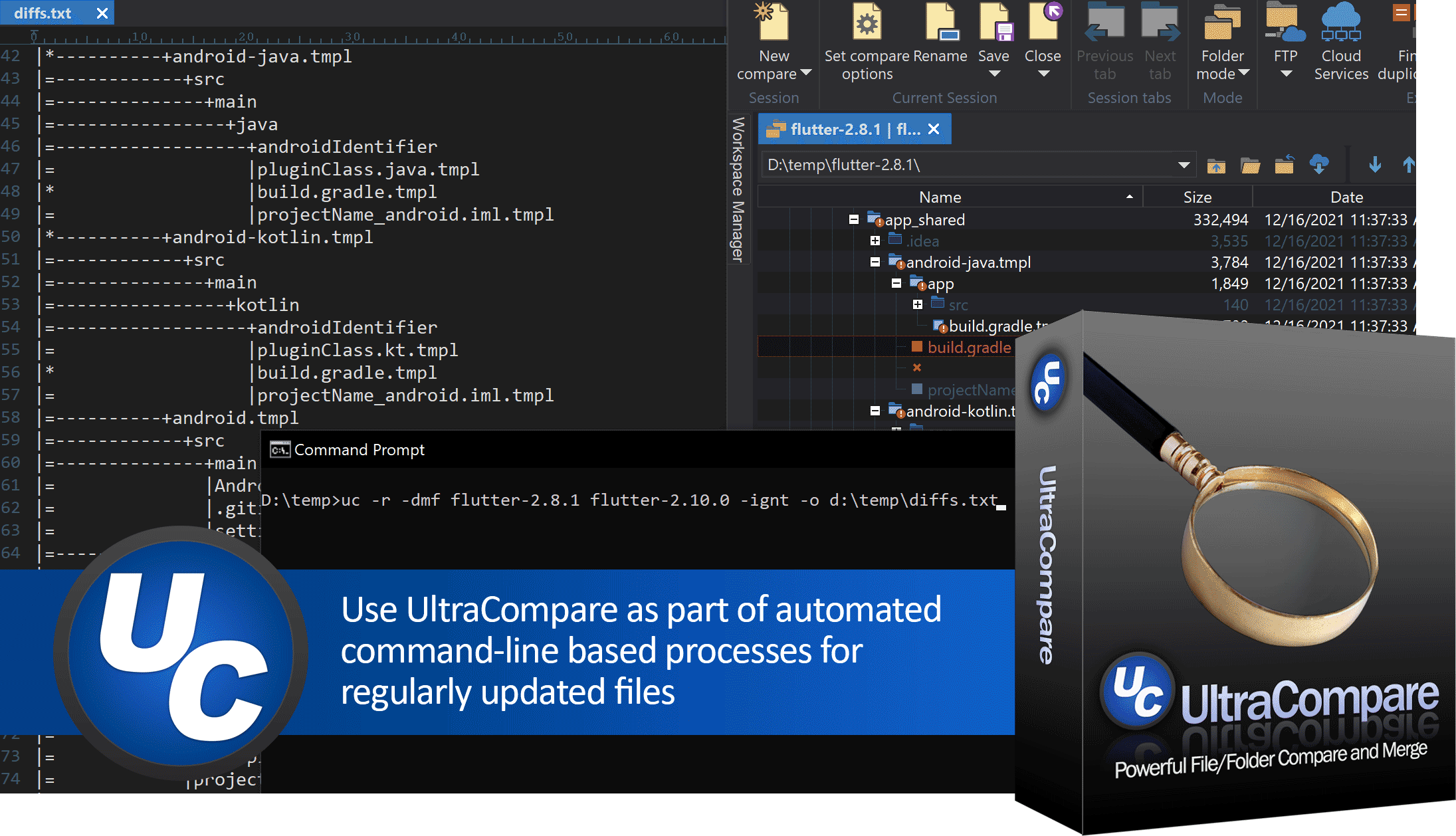Viewport: 1456px width, 836px height.
Task: Click the Close session ribbon icon
Action: point(1044,21)
